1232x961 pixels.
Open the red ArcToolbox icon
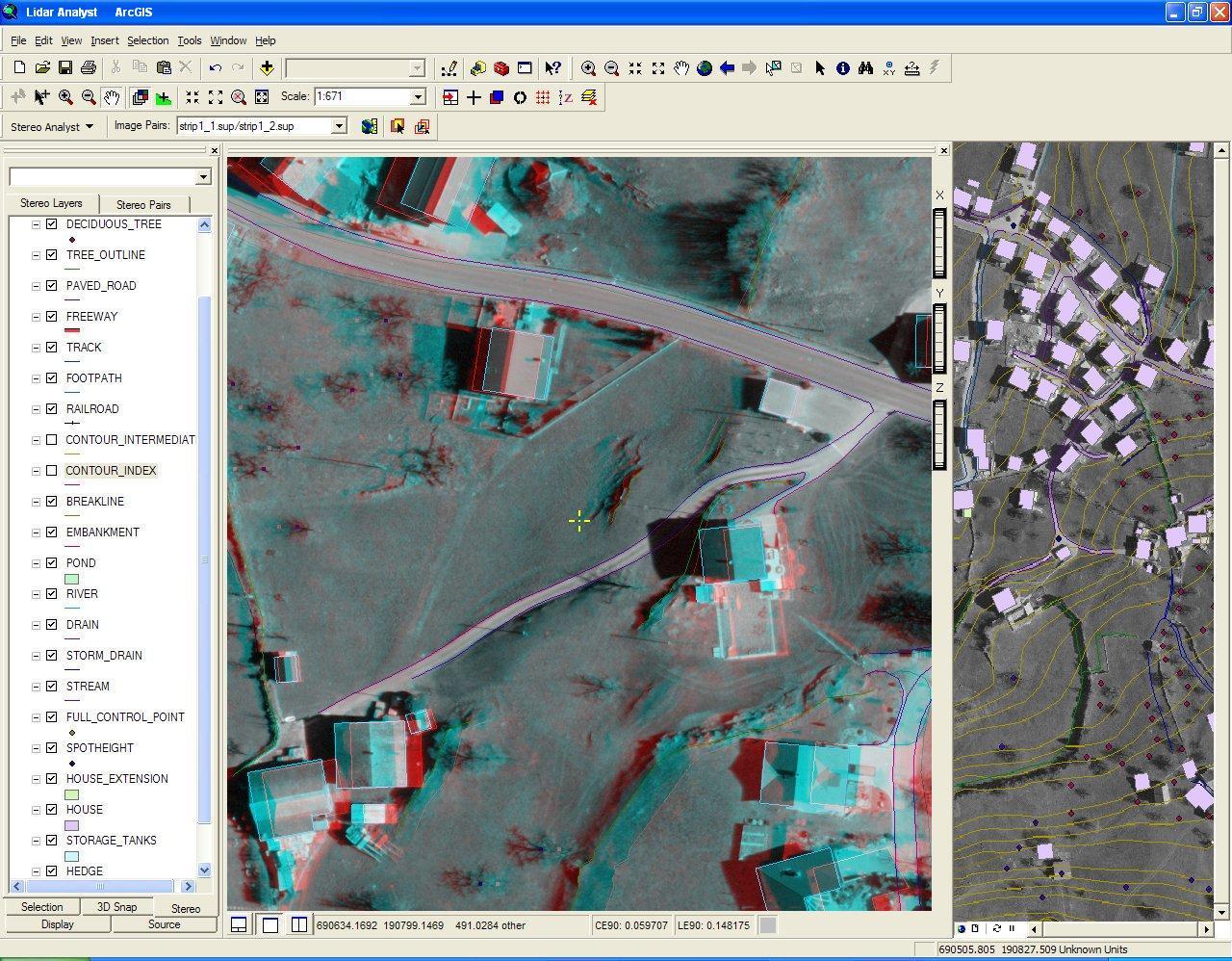[x=500, y=68]
